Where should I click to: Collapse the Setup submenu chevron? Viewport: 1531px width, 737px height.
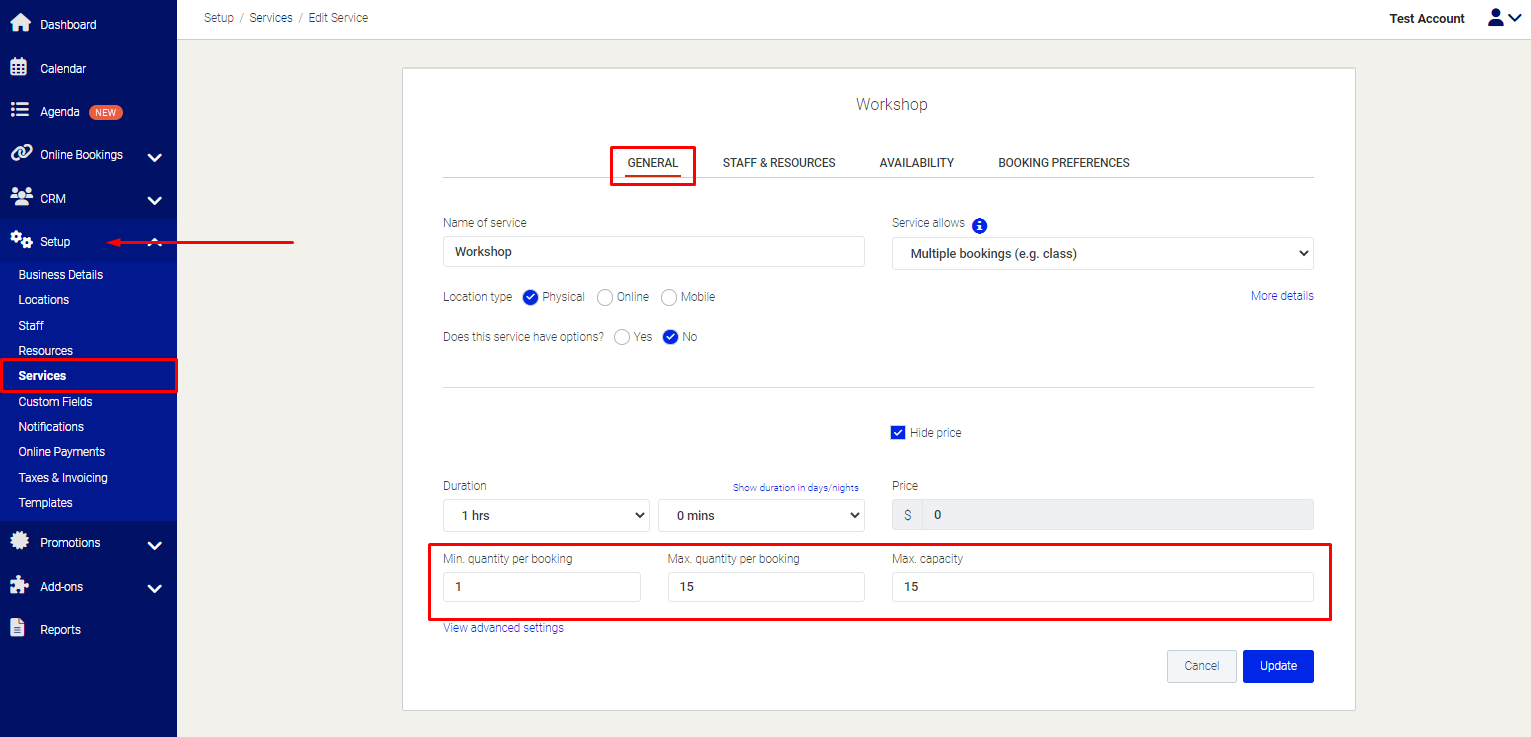154,241
